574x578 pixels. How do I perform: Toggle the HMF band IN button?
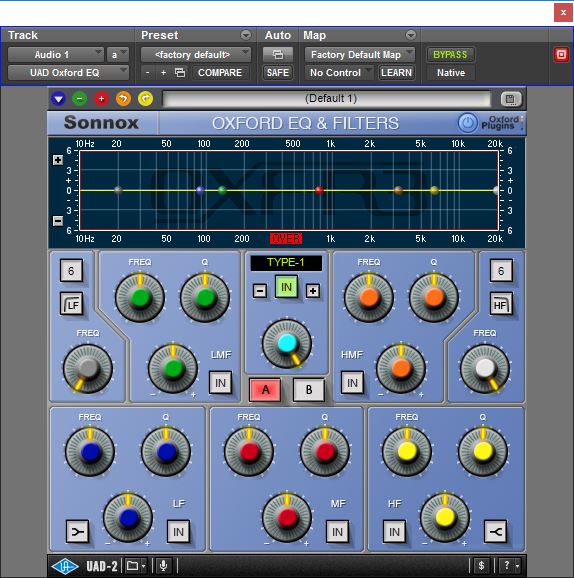click(352, 383)
